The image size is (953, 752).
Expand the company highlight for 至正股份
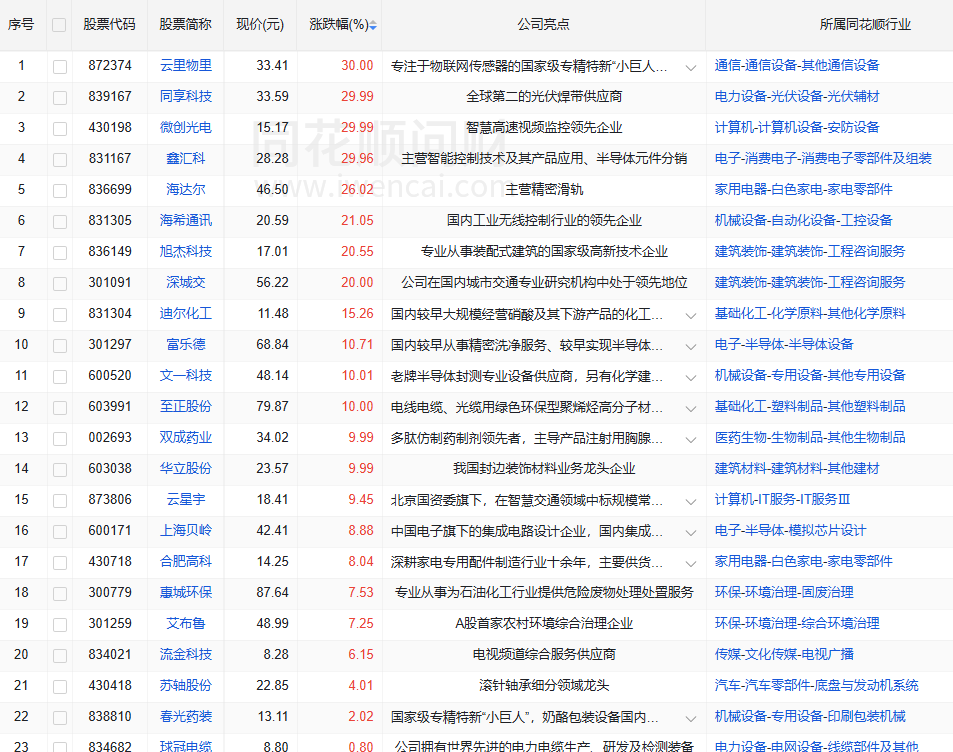691,409
